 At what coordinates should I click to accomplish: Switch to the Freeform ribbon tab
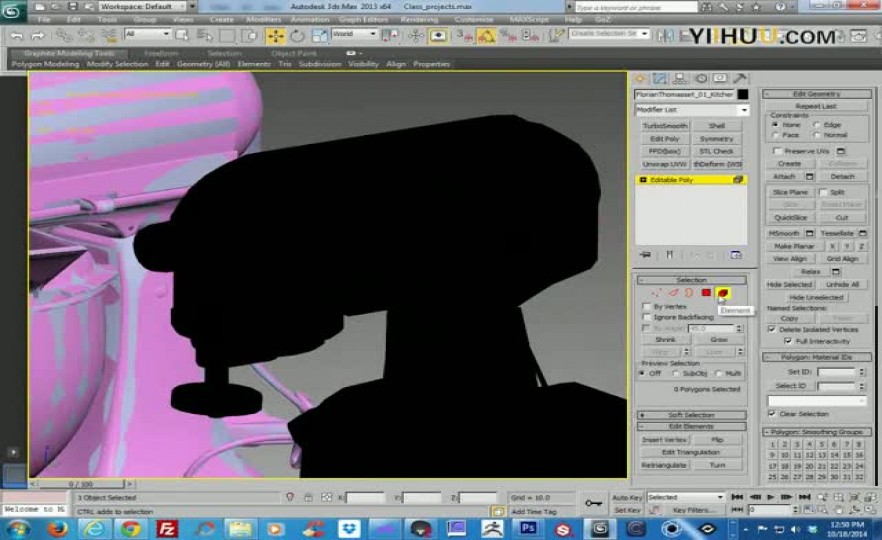[161, 53]
